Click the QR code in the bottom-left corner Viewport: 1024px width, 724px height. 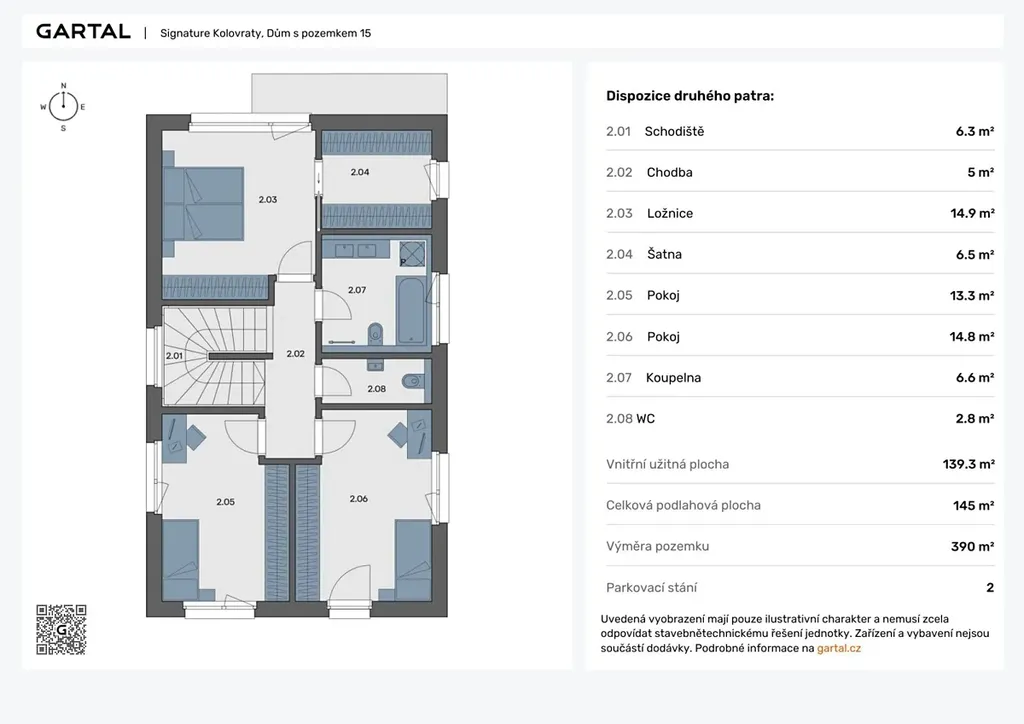point(61,630)
